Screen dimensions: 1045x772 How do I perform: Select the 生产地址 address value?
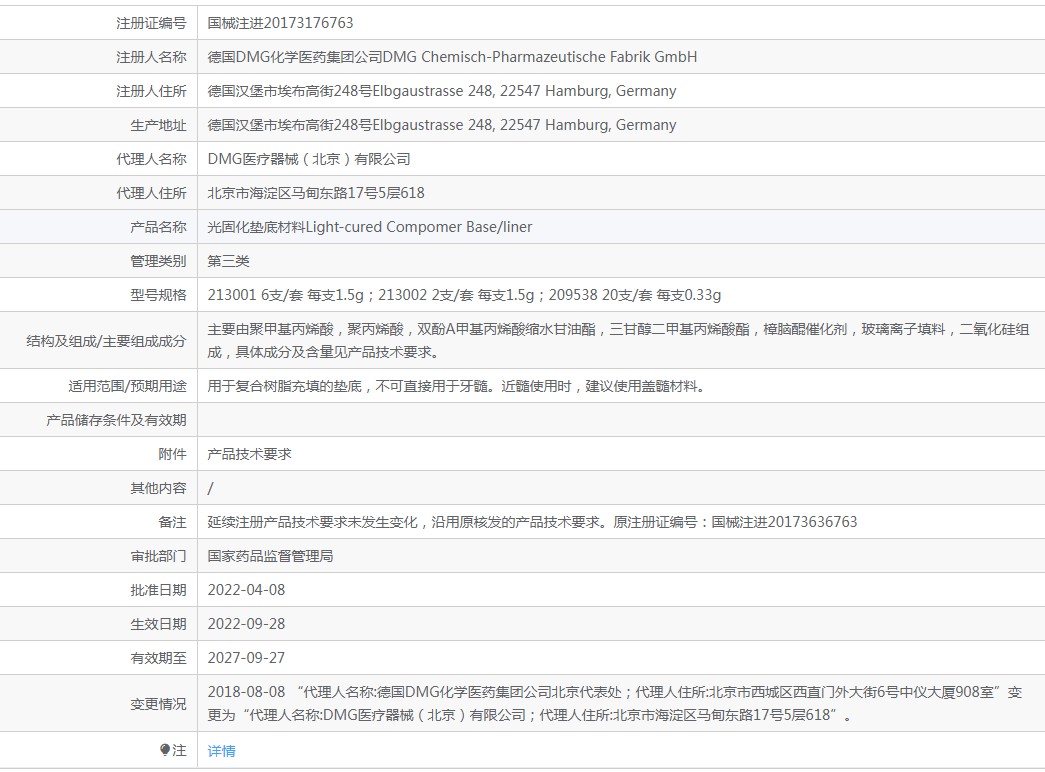pyautogui.click(x=442, y=125)
